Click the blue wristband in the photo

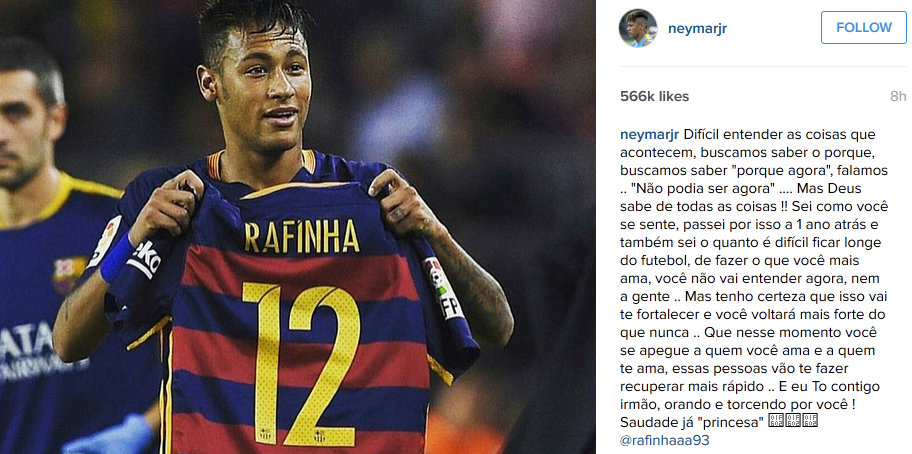[x=118, y=258]
